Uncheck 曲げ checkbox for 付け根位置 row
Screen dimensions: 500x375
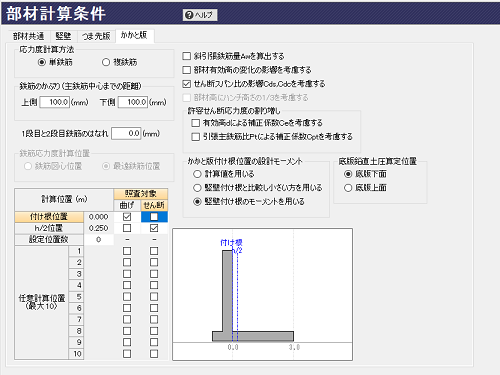[x=127, y=217]
